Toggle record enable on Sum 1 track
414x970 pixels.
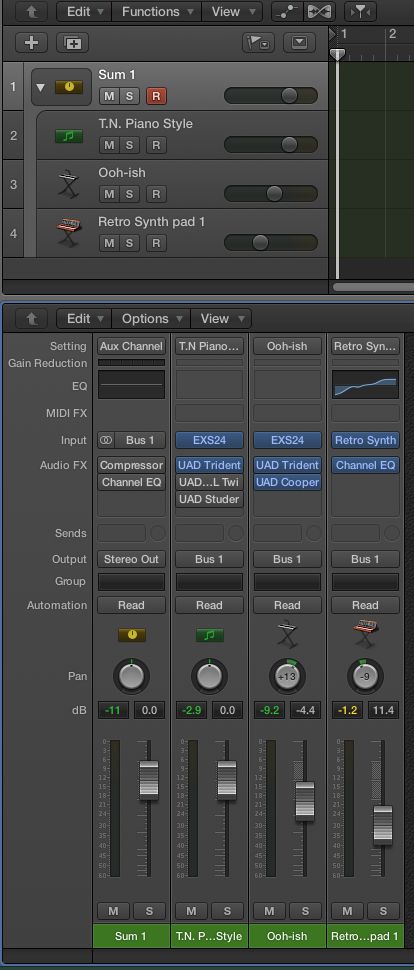click(156, 96)
